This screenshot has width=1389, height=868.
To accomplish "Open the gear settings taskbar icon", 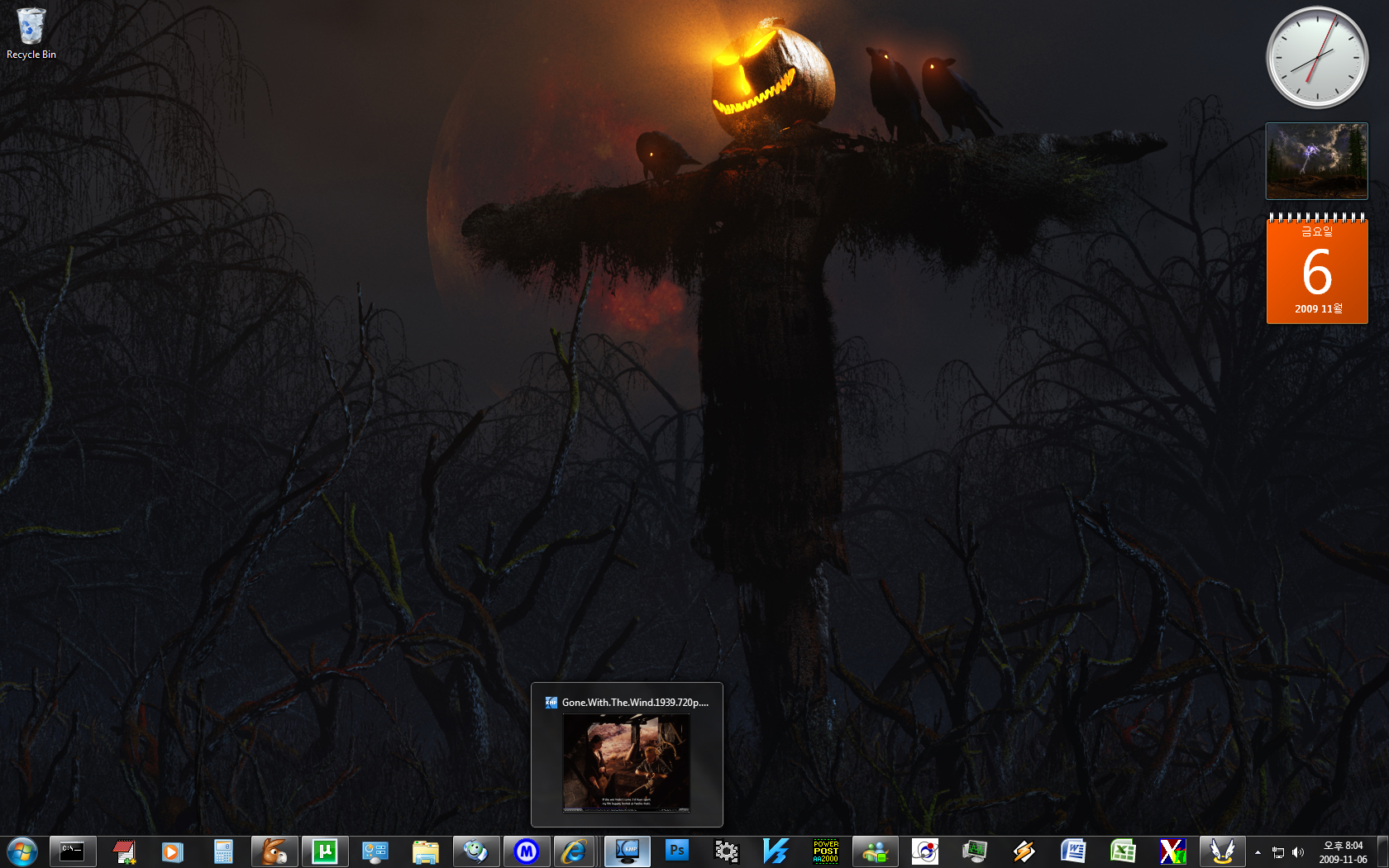I will click(726, 851).
